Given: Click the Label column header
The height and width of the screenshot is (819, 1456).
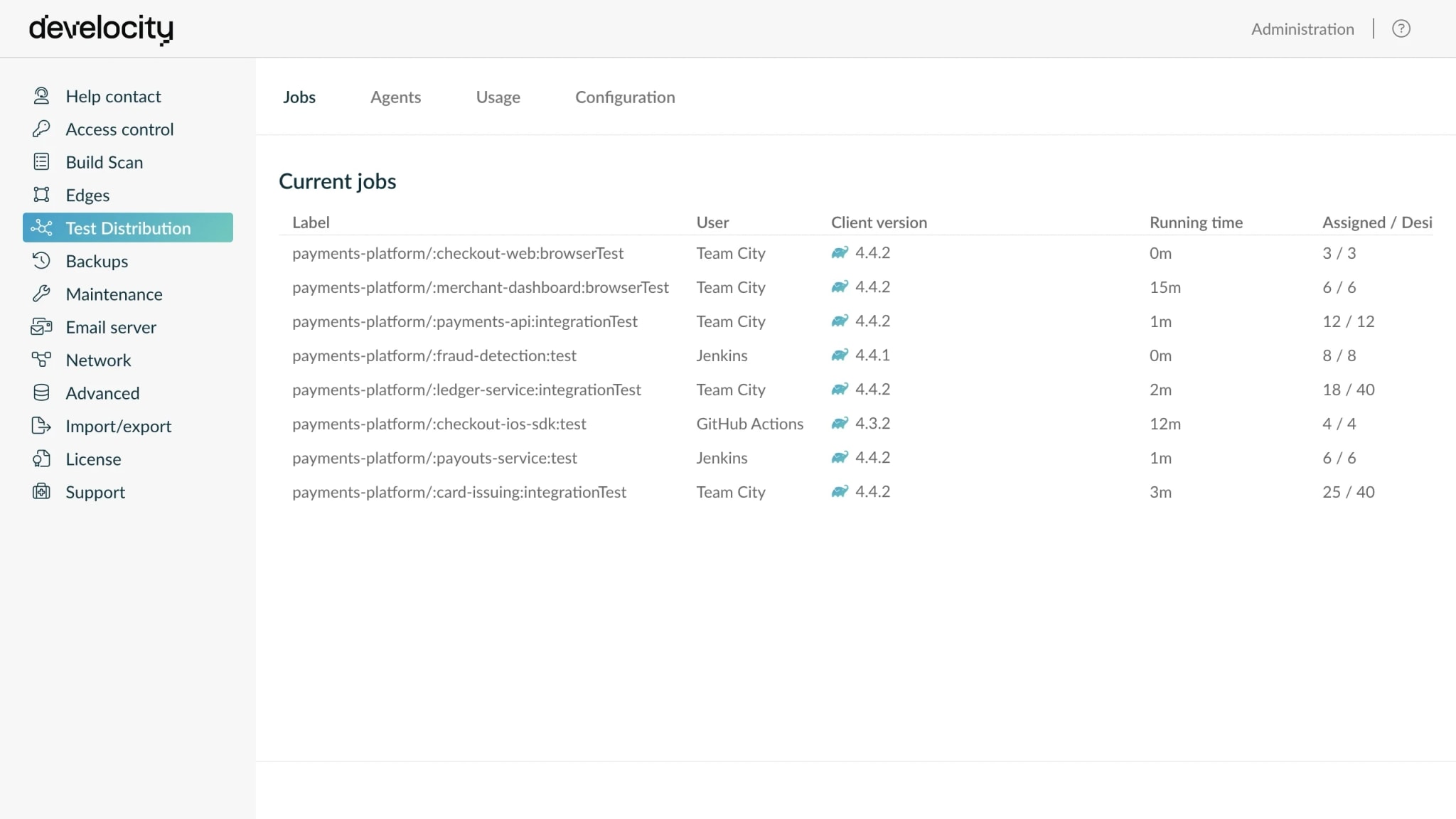Looking at the screenshot, I should 311,223.
